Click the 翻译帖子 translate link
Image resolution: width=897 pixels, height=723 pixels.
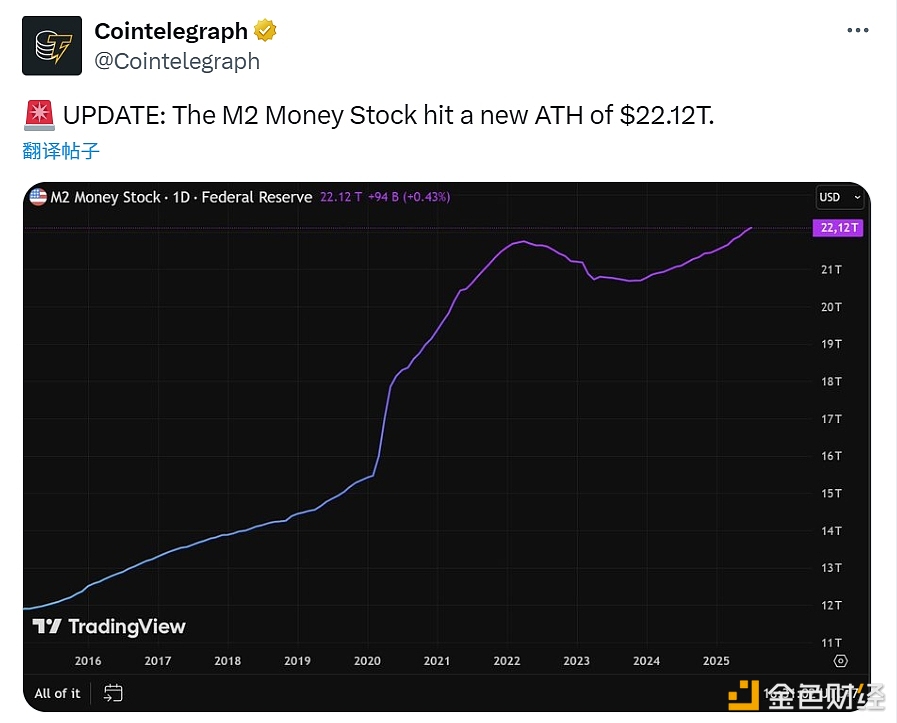(x=61, y=151)
